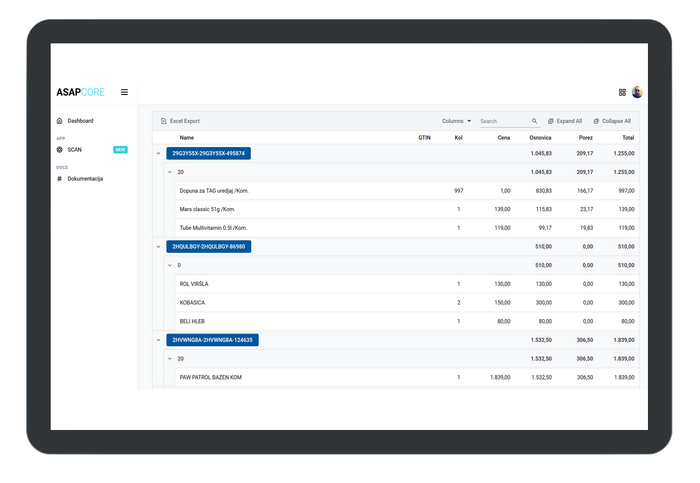Select row BELI HLEB
The width and height of the screenshot is (700, 483).
tap(406, 321)
